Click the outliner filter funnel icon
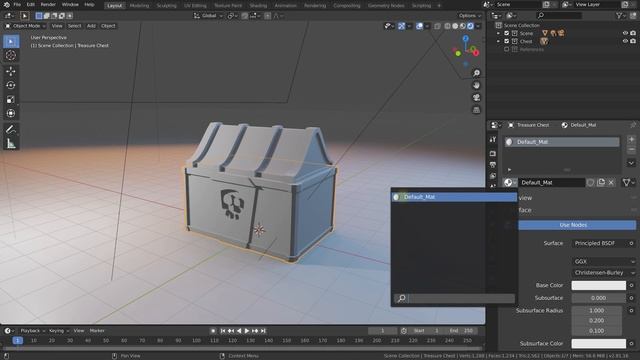The width and height of the screenshot is (640, 360). (620, 16)
